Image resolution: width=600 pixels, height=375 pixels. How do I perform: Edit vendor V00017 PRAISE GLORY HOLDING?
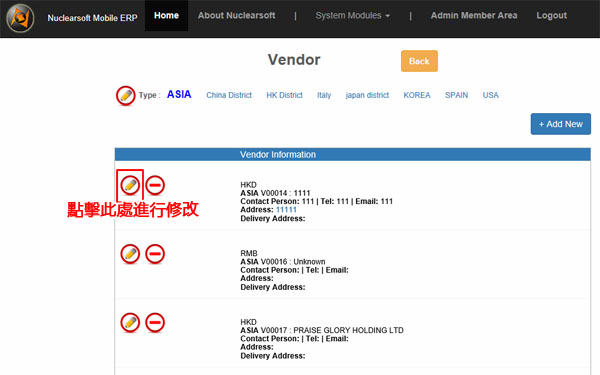click(130, 323)
